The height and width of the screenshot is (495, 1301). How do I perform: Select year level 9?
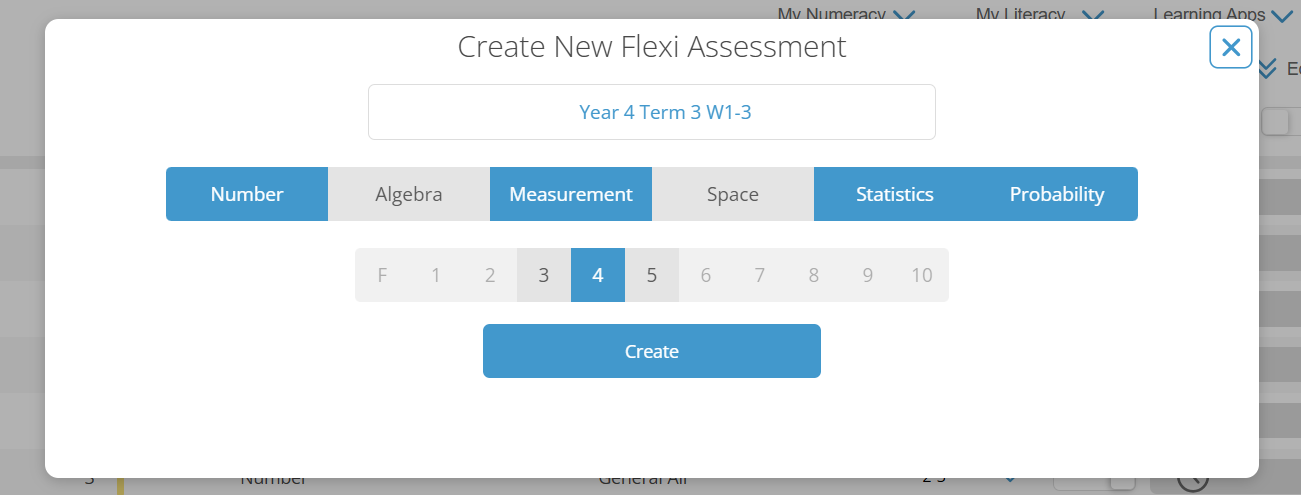pyautogui.click(x=868, y=275)
